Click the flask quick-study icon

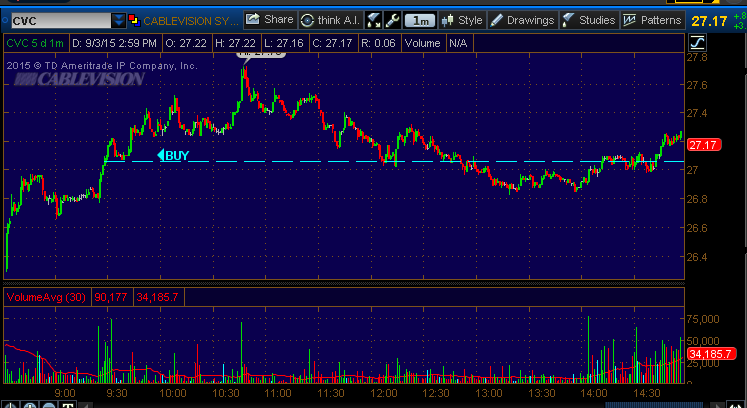point(373,19)
